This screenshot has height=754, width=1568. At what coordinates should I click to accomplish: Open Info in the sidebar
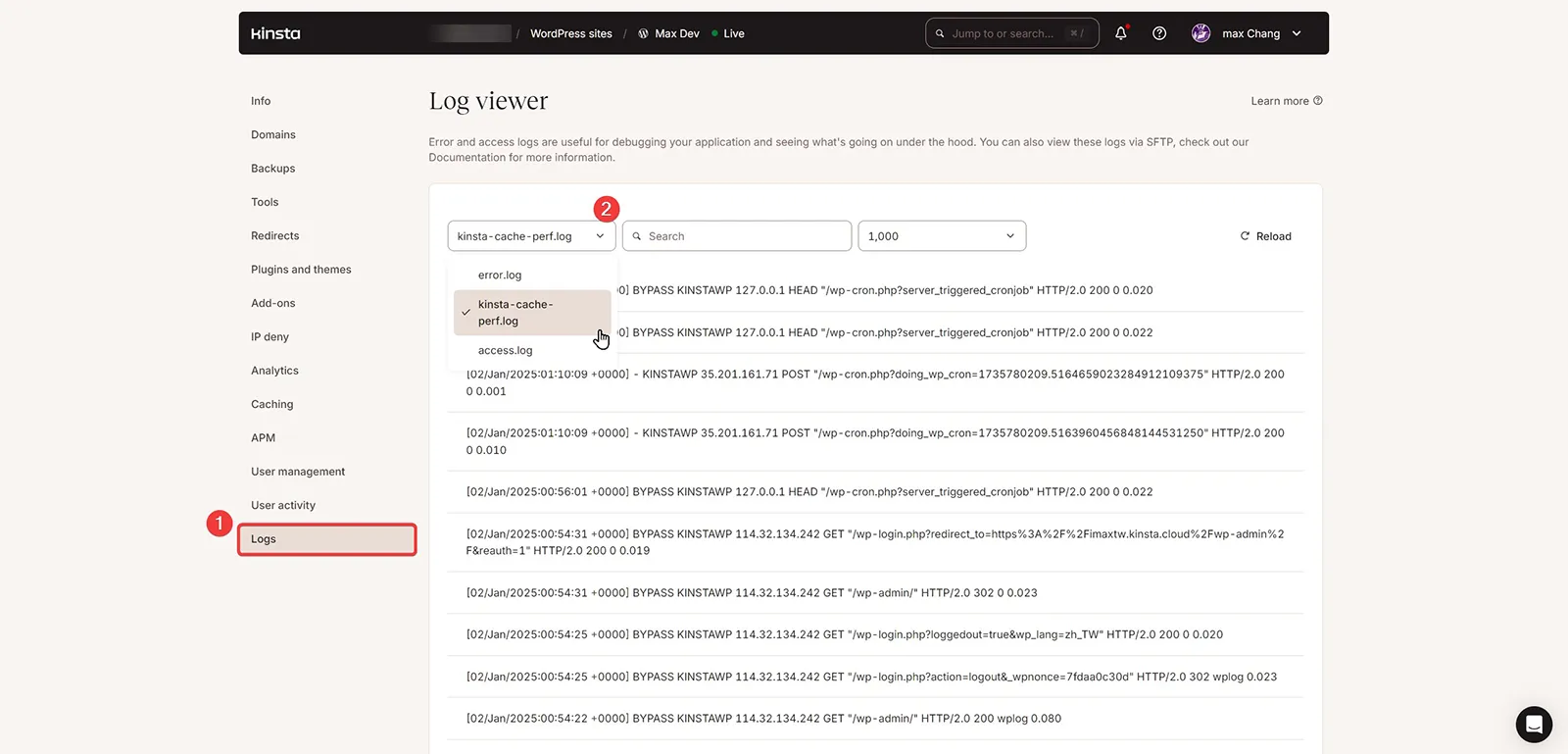coord(261,101)
